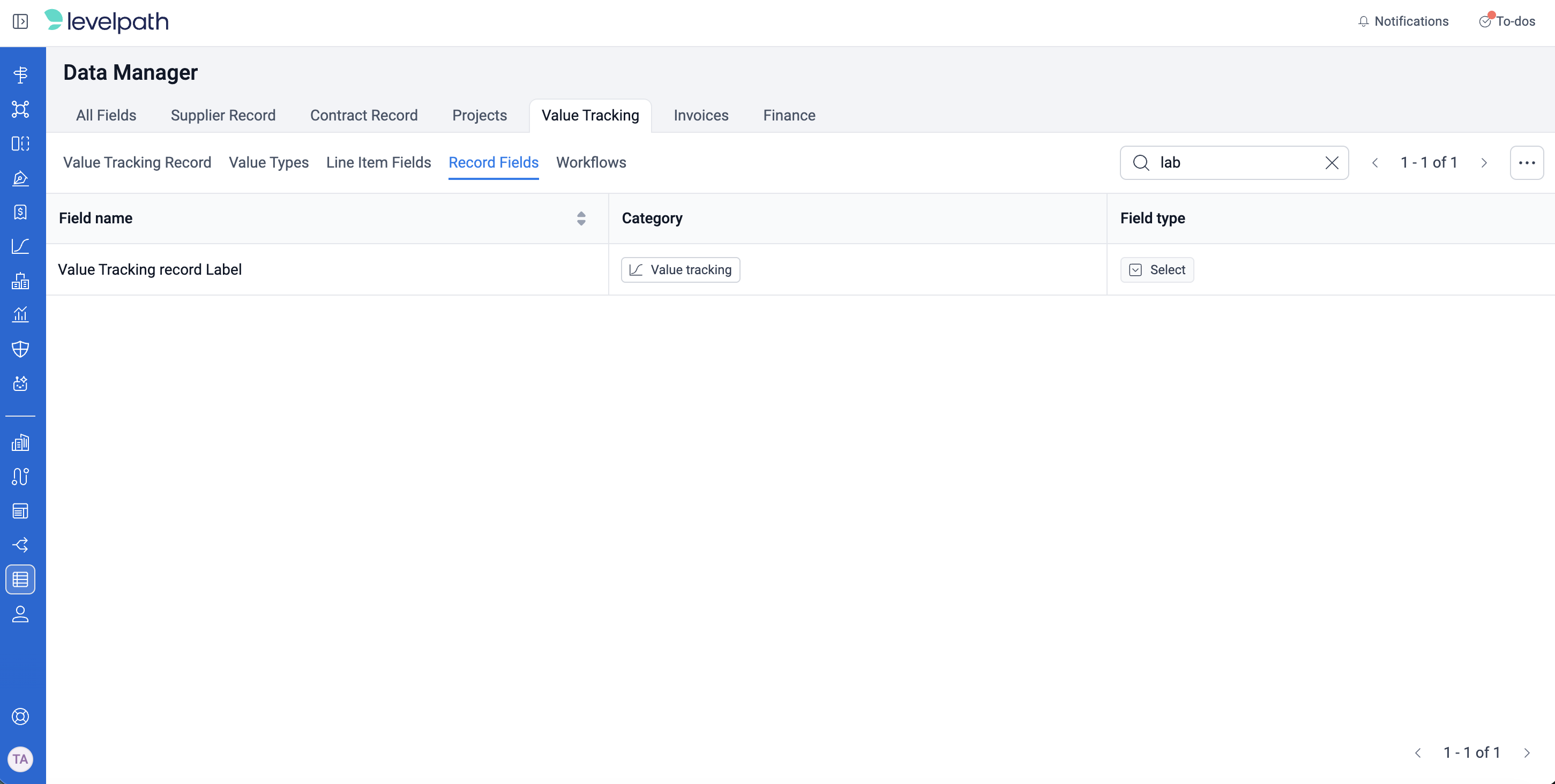Click the user profile sidebar icon
This screenshot has width=1555, height=784.
(x=20, y=614)
